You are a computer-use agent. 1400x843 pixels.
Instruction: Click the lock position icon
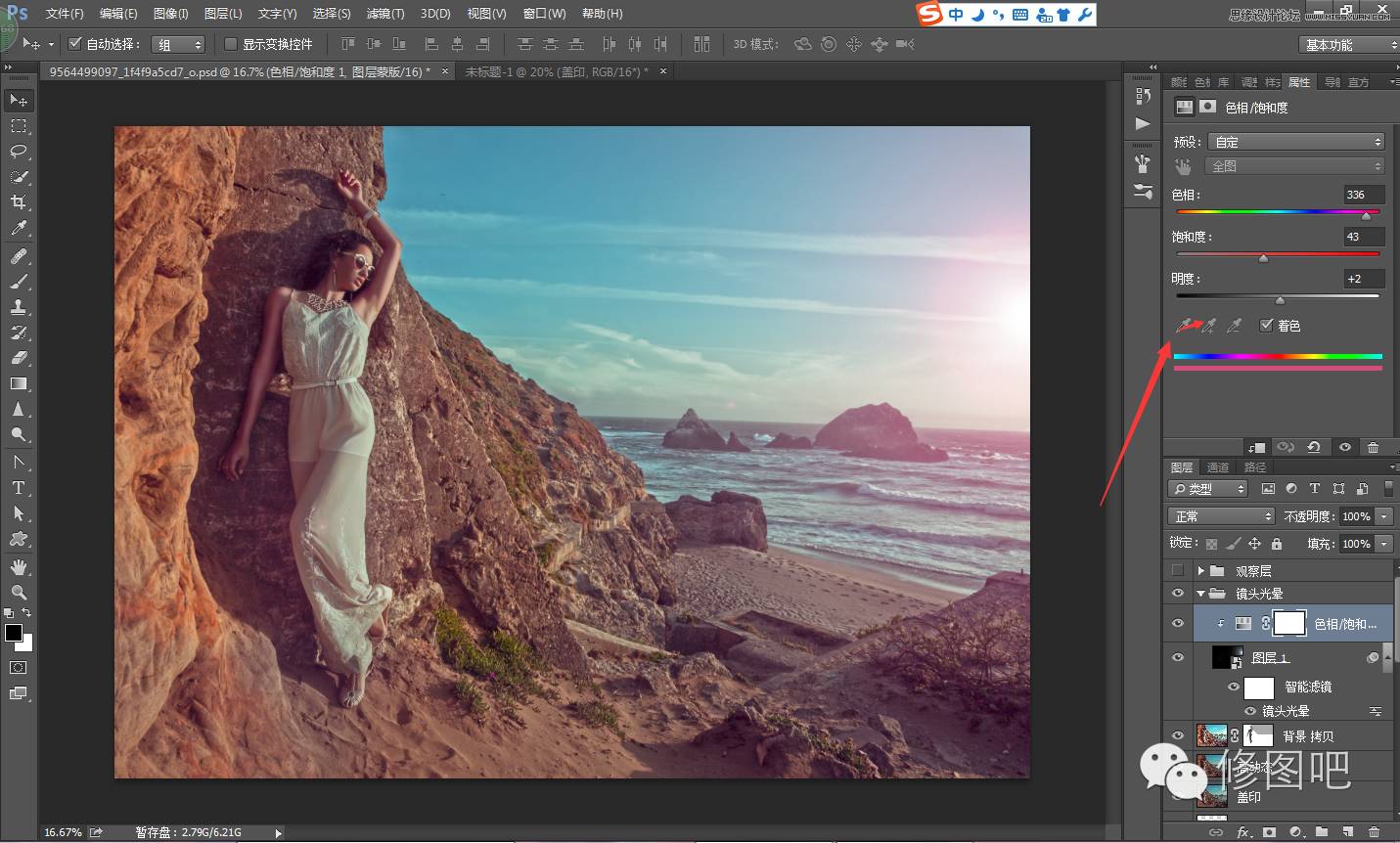(1254, 543)
